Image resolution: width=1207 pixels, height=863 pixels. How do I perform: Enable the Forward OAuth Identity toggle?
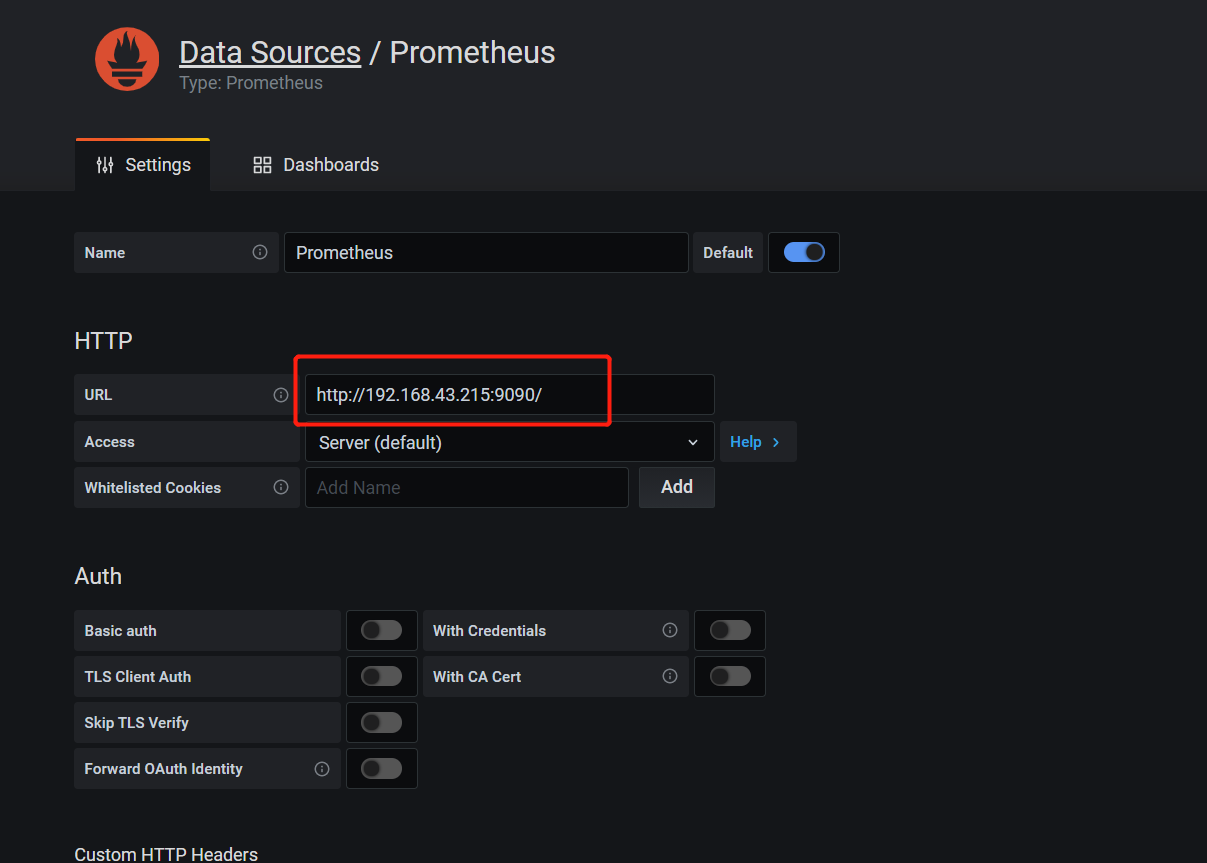(382, 768)
